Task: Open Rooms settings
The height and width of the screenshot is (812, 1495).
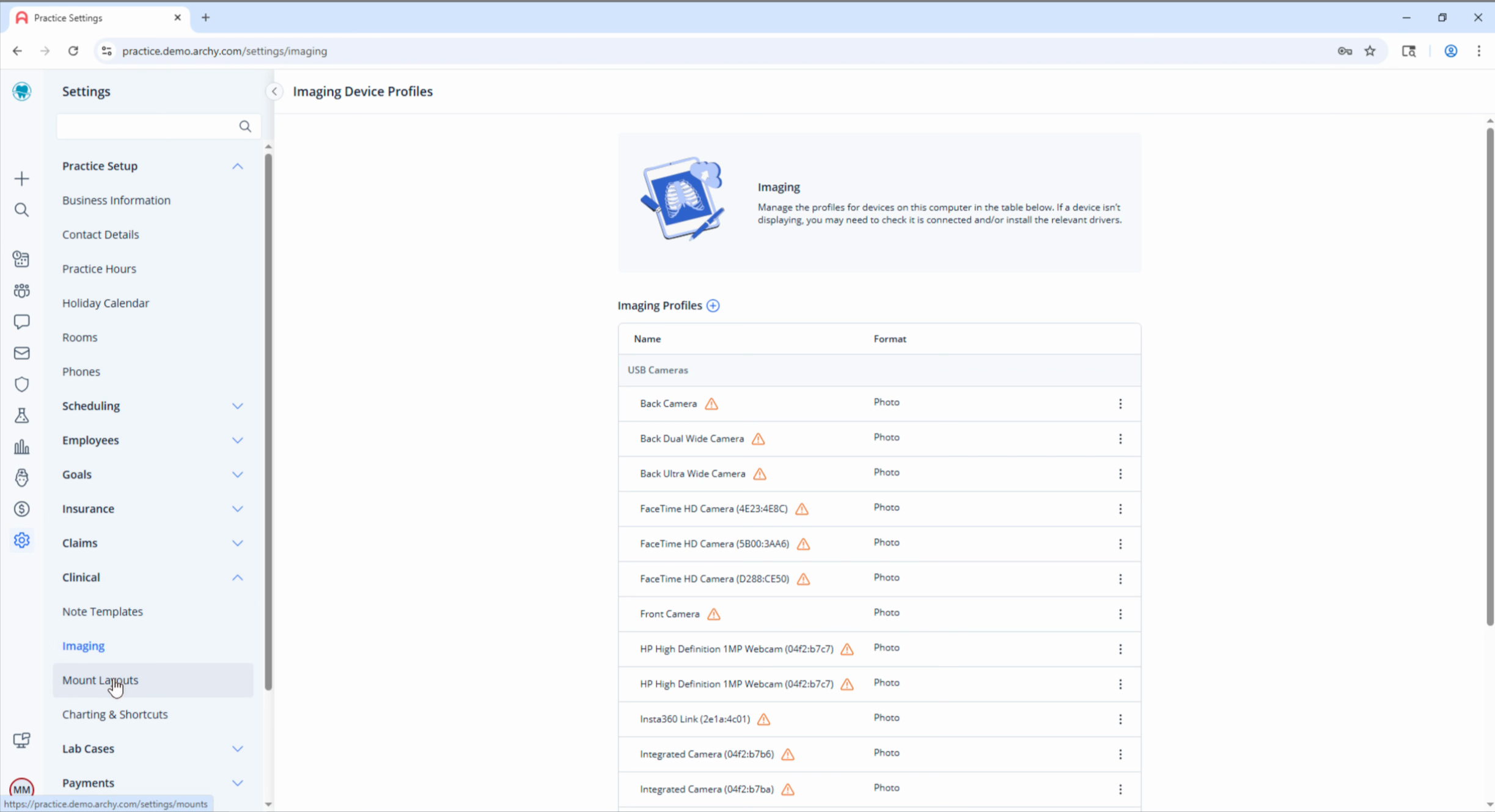Action: click(79, 337)
